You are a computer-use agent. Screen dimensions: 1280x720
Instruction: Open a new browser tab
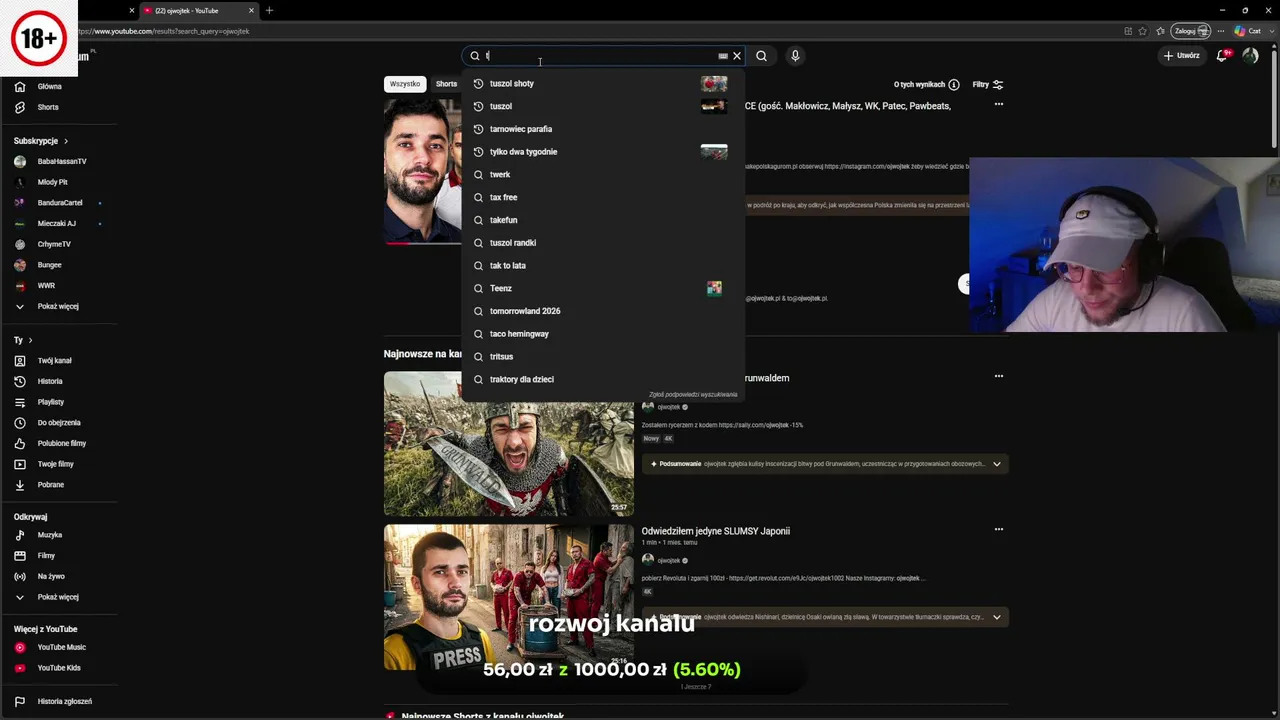coord(269,10)
